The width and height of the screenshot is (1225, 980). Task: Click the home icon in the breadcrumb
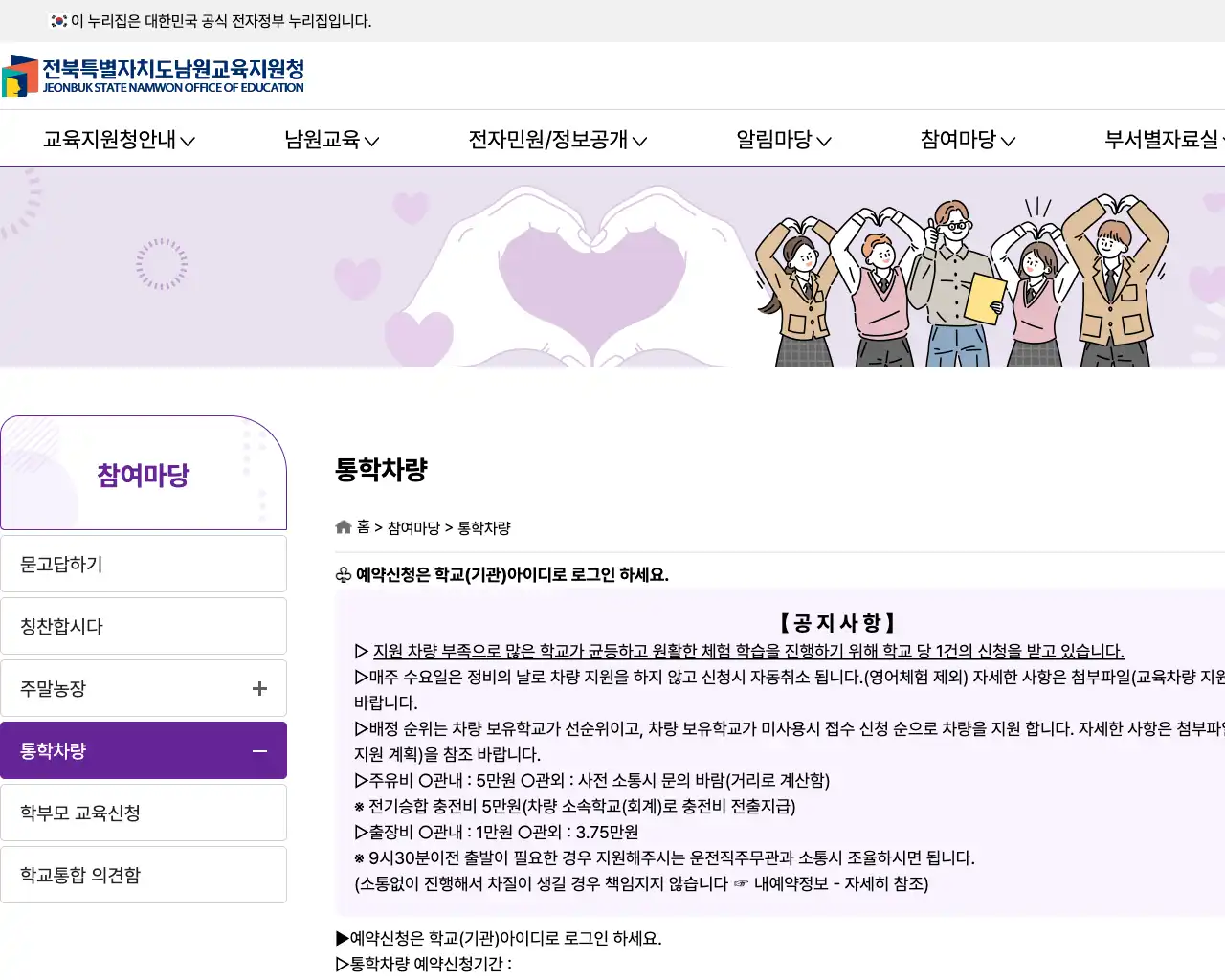coord(343,526)
